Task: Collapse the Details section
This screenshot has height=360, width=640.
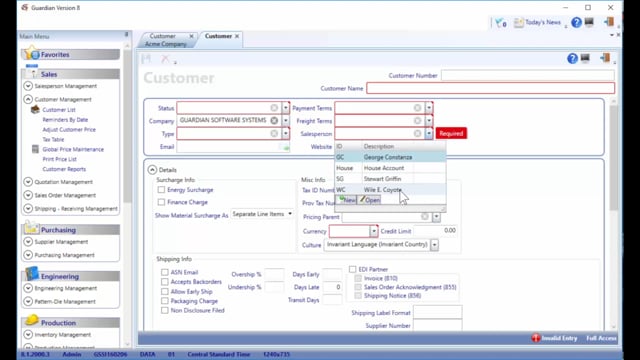Action: (x=152, y=170)
